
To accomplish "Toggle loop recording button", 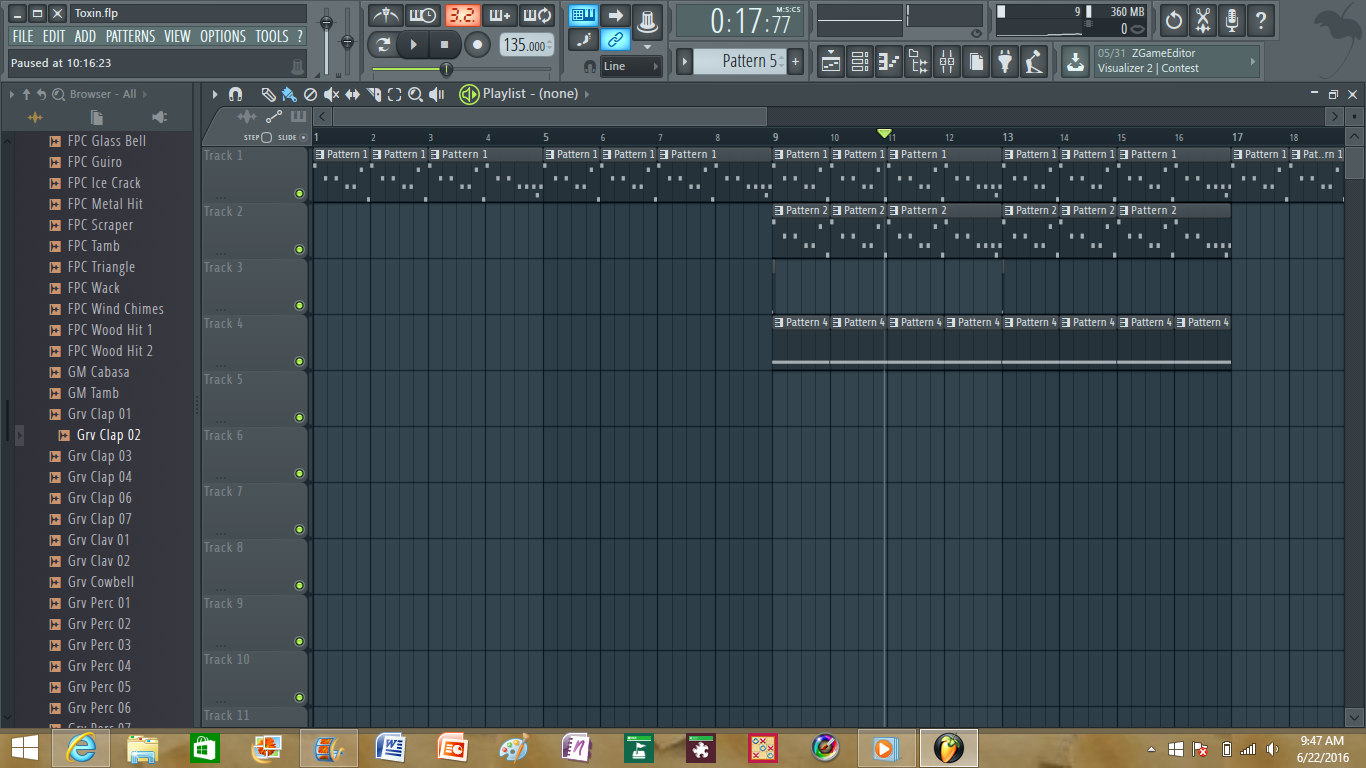I will click(538, 15).
